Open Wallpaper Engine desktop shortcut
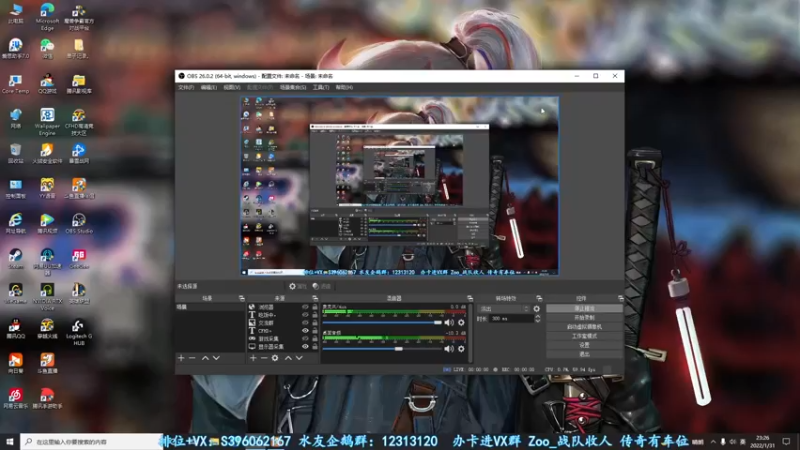The image size is (800, 450). tap(47, 122)
